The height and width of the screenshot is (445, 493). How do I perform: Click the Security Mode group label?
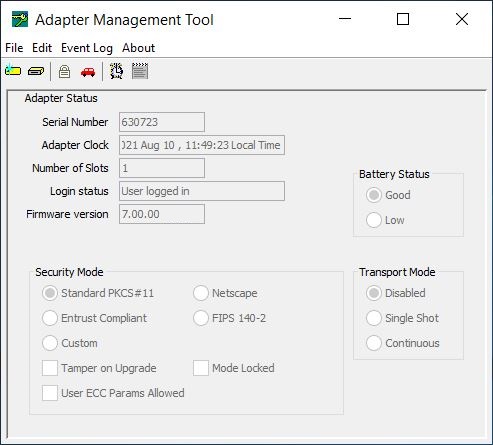pos(69,272)
